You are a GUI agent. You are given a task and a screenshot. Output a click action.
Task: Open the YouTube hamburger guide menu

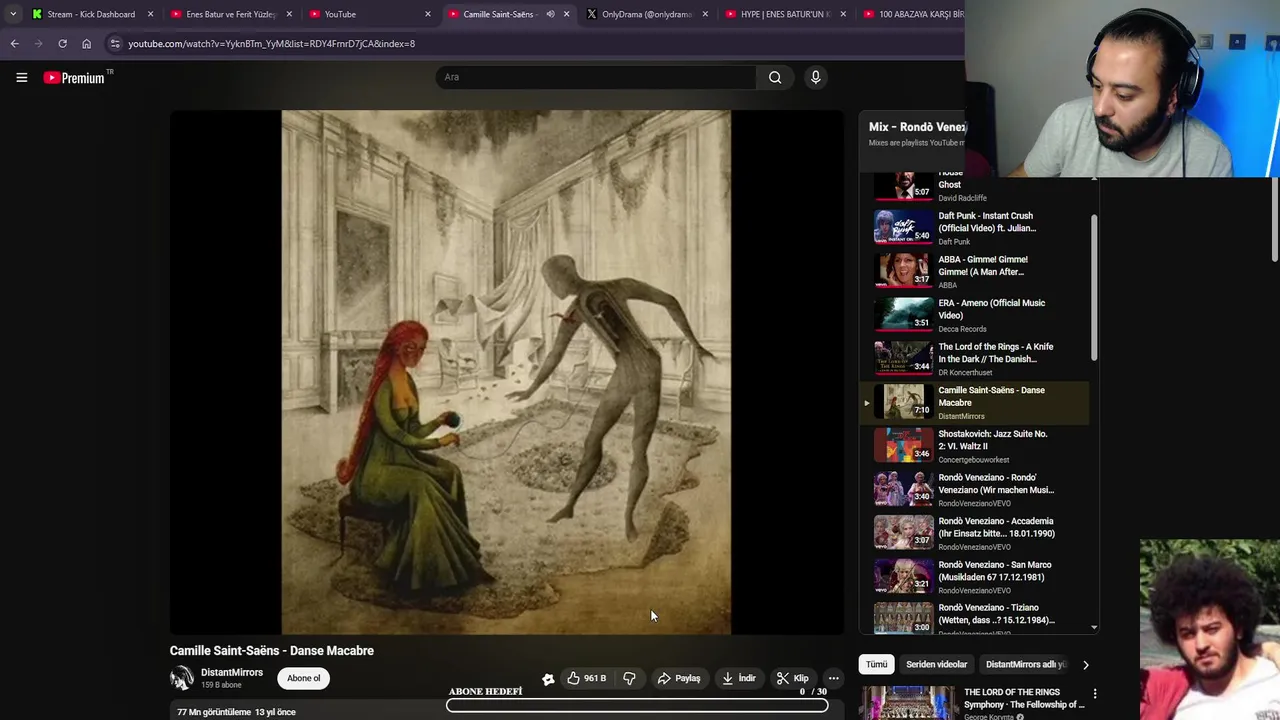pos(21,77)
